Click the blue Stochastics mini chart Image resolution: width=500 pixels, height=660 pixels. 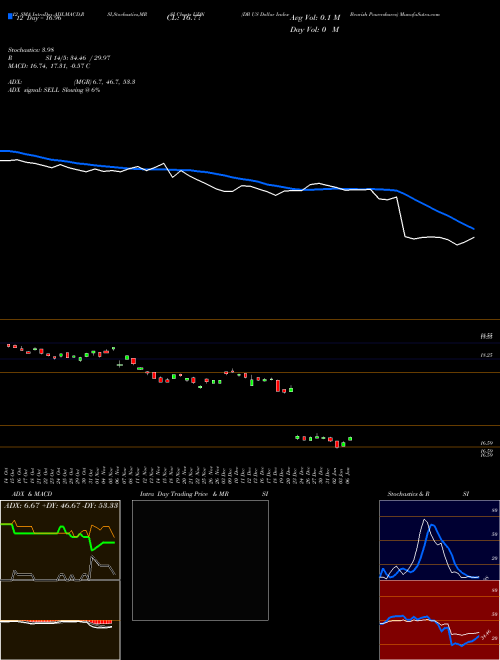(439, 540)
